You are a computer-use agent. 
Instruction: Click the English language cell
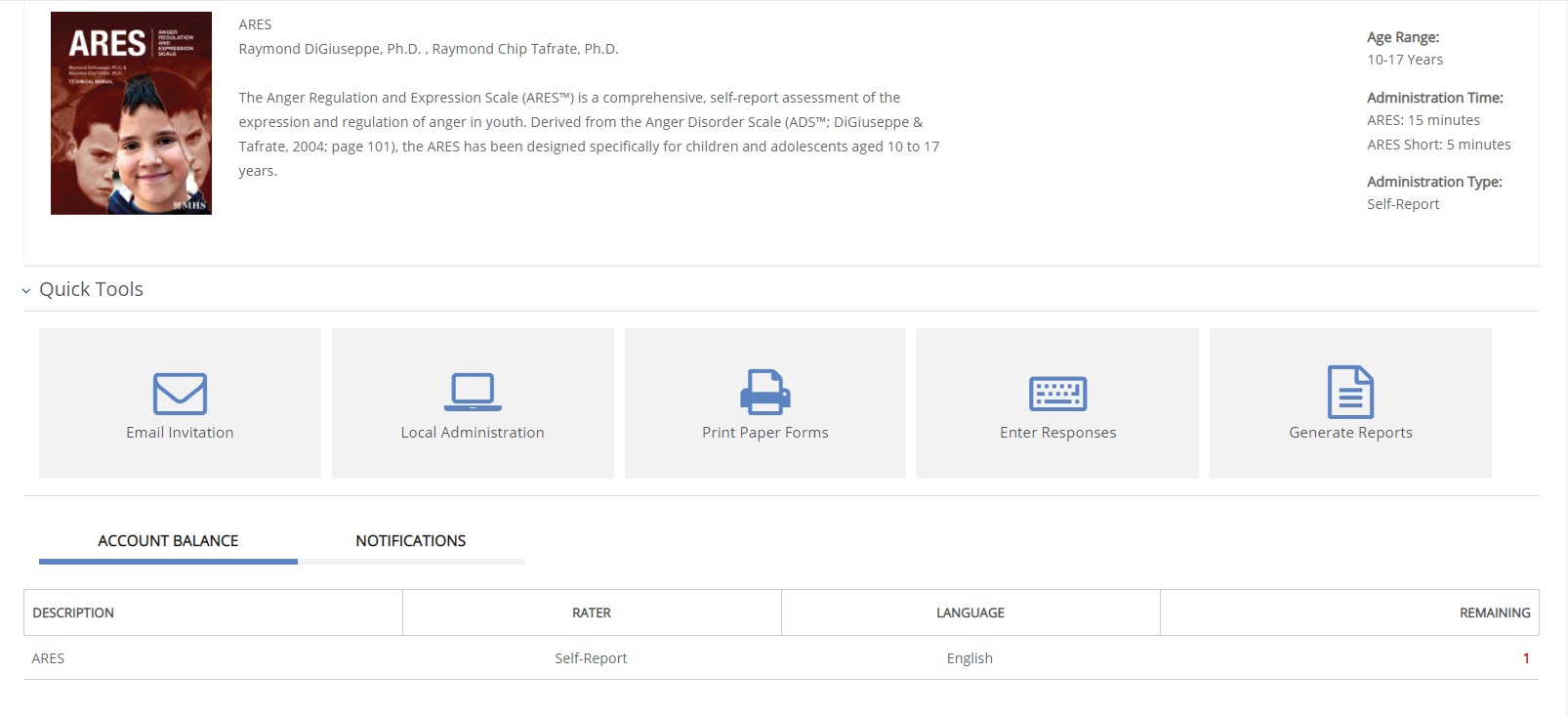(x=970, y=658)
